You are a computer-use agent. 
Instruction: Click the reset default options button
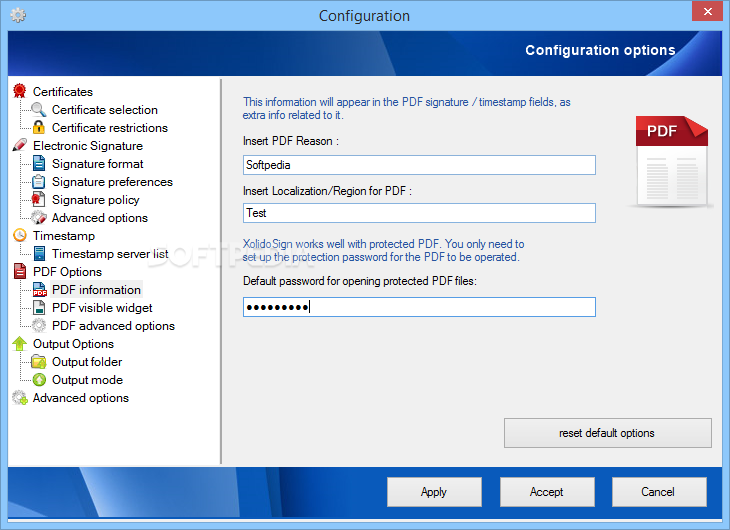(608, 433)
